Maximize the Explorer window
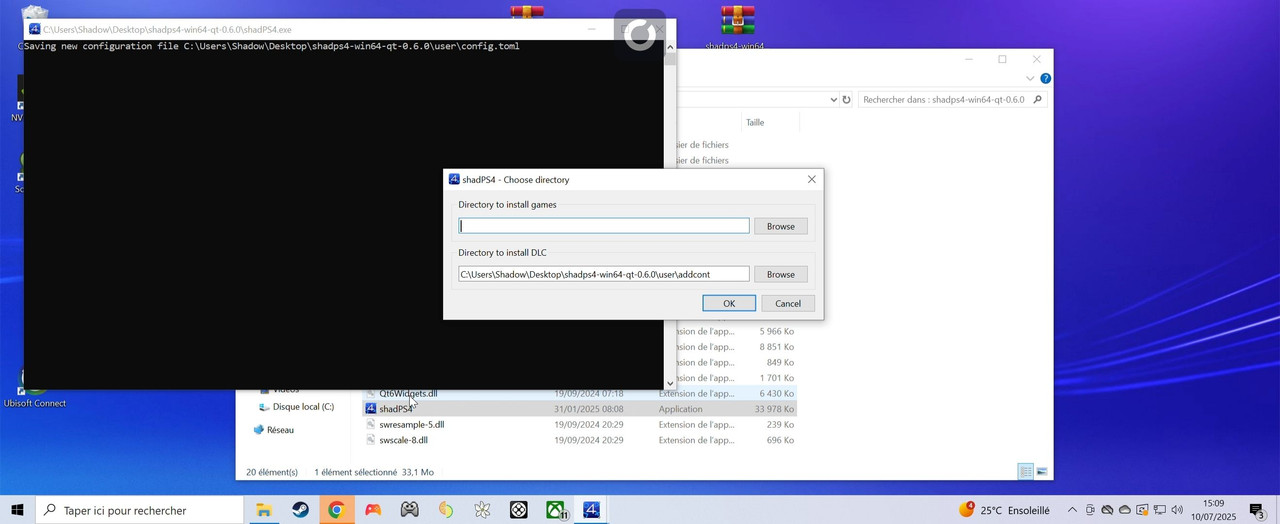 point(1002,59)
